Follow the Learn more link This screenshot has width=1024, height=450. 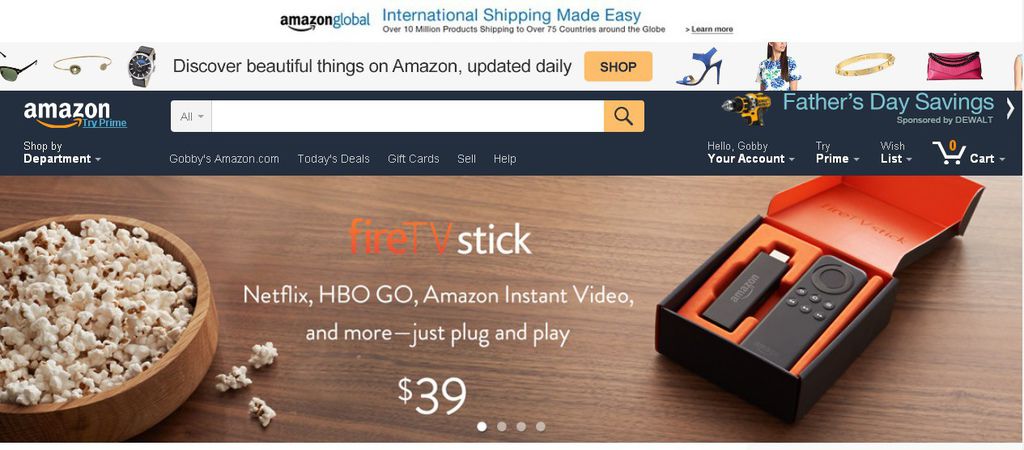coord(709,29)
